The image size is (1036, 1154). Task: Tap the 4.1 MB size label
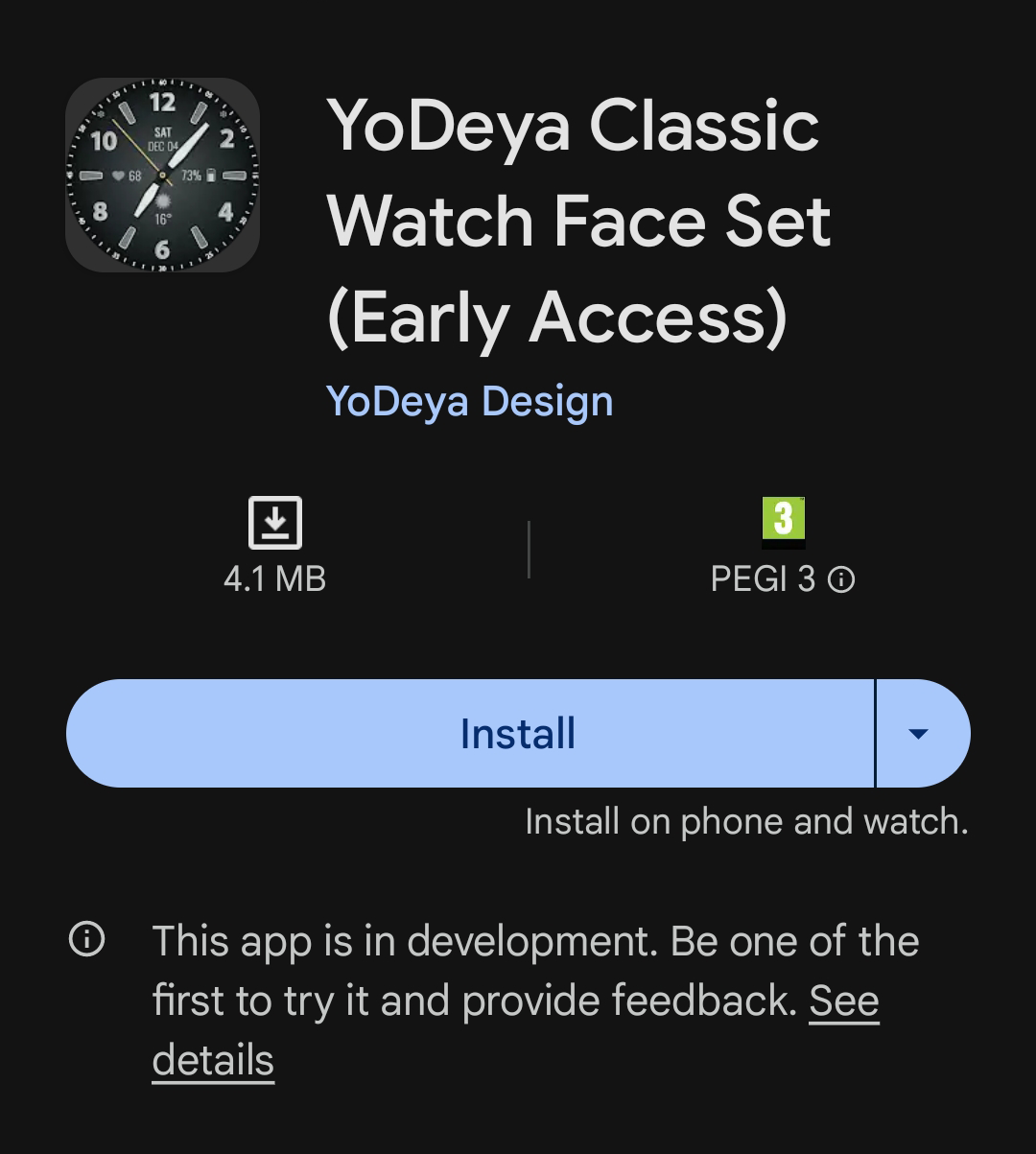pyautogui.click(x=275, y=579)
